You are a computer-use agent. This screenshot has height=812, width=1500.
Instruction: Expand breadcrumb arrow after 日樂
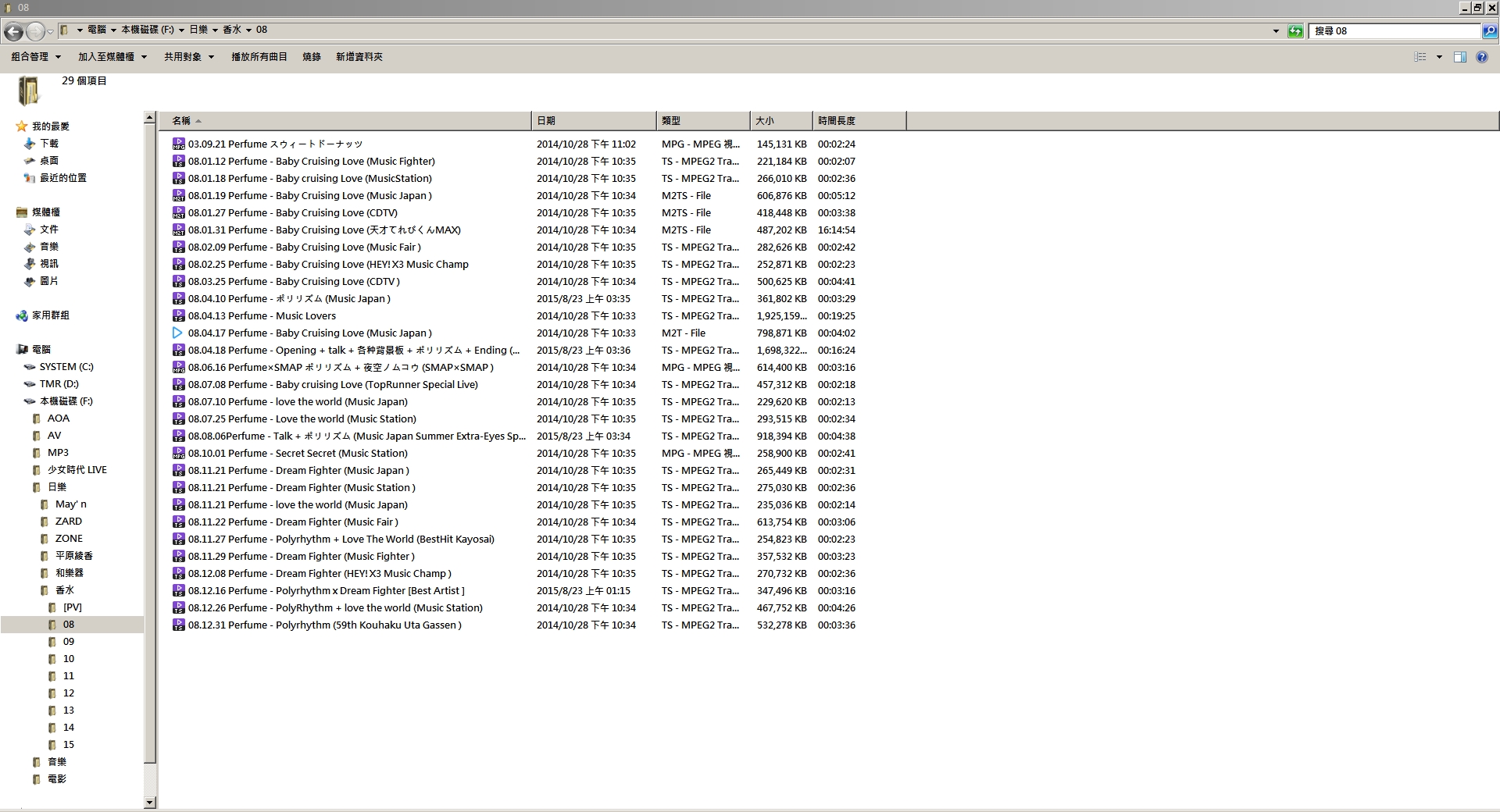pos(215,30)
